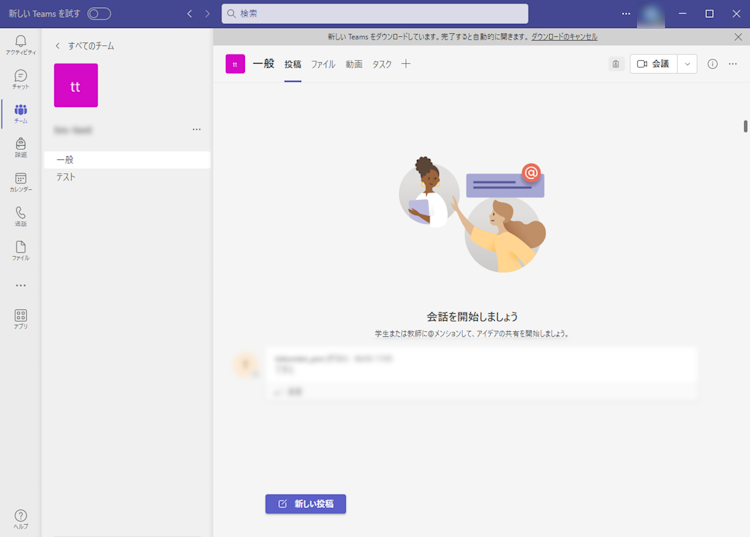Open the Assignments icon in sidebar
The width and height of the screenshot is (750, 538).
point(20,147)
